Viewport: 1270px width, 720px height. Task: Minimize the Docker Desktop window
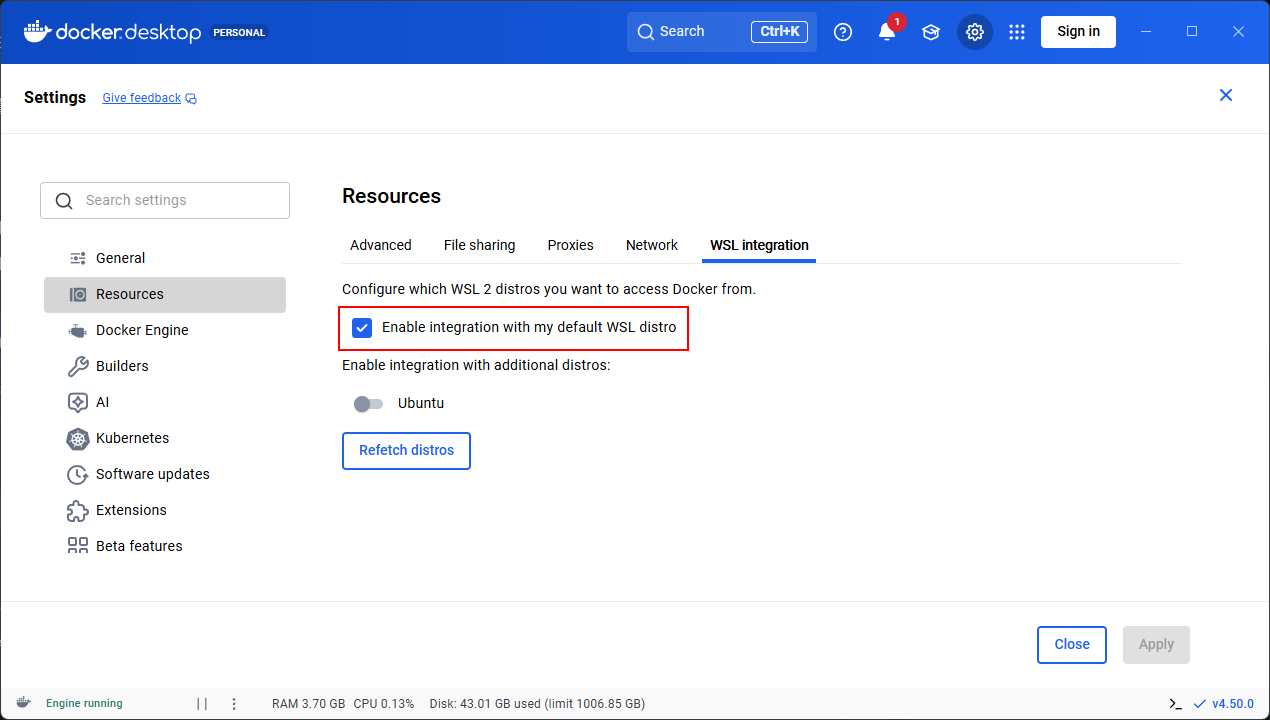coord(1146,32)
